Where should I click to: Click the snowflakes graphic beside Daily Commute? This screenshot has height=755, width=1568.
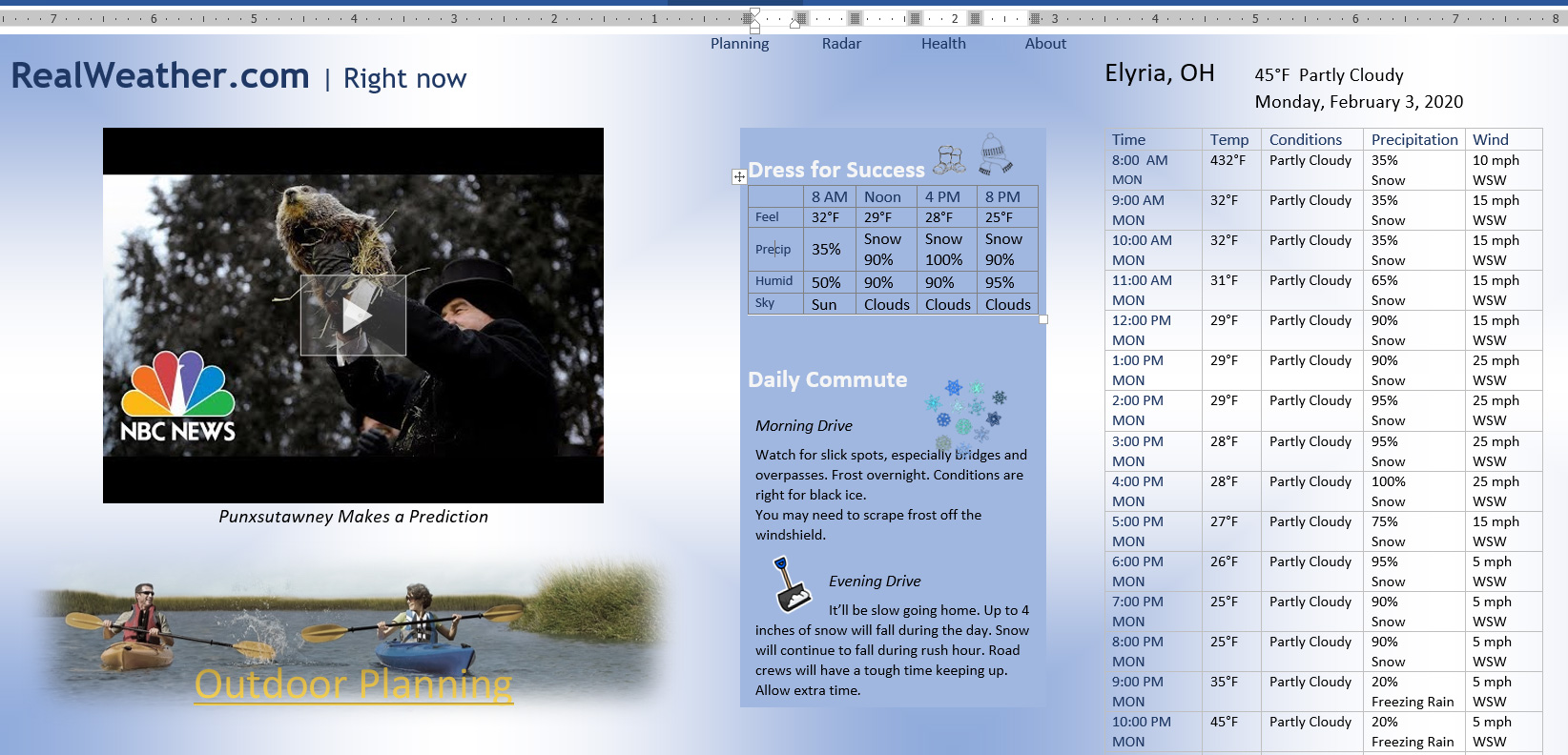coord(966,416)
